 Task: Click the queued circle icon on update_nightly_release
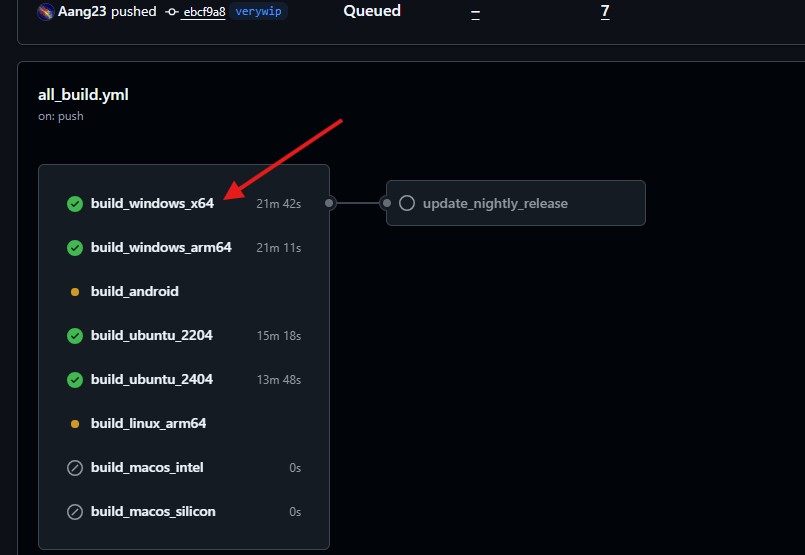point(407,203)
